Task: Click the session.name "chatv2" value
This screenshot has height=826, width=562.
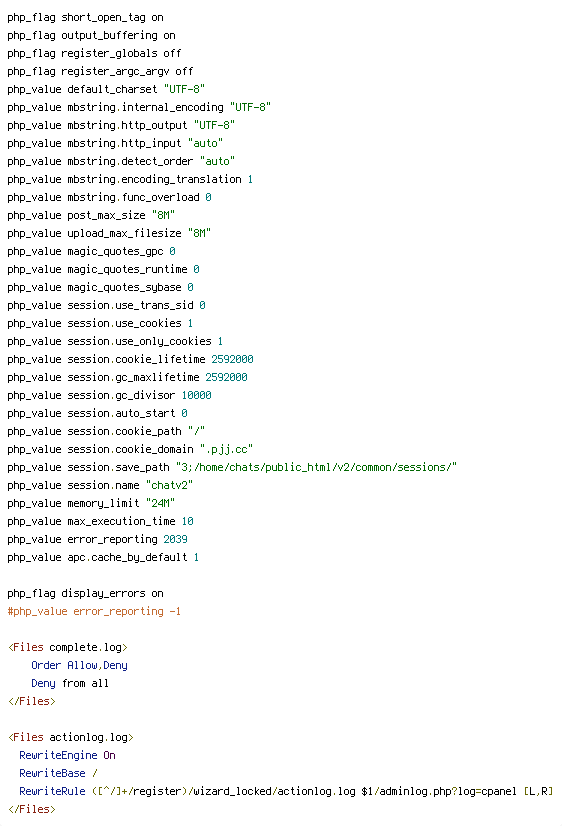Action: coord(169,485)
